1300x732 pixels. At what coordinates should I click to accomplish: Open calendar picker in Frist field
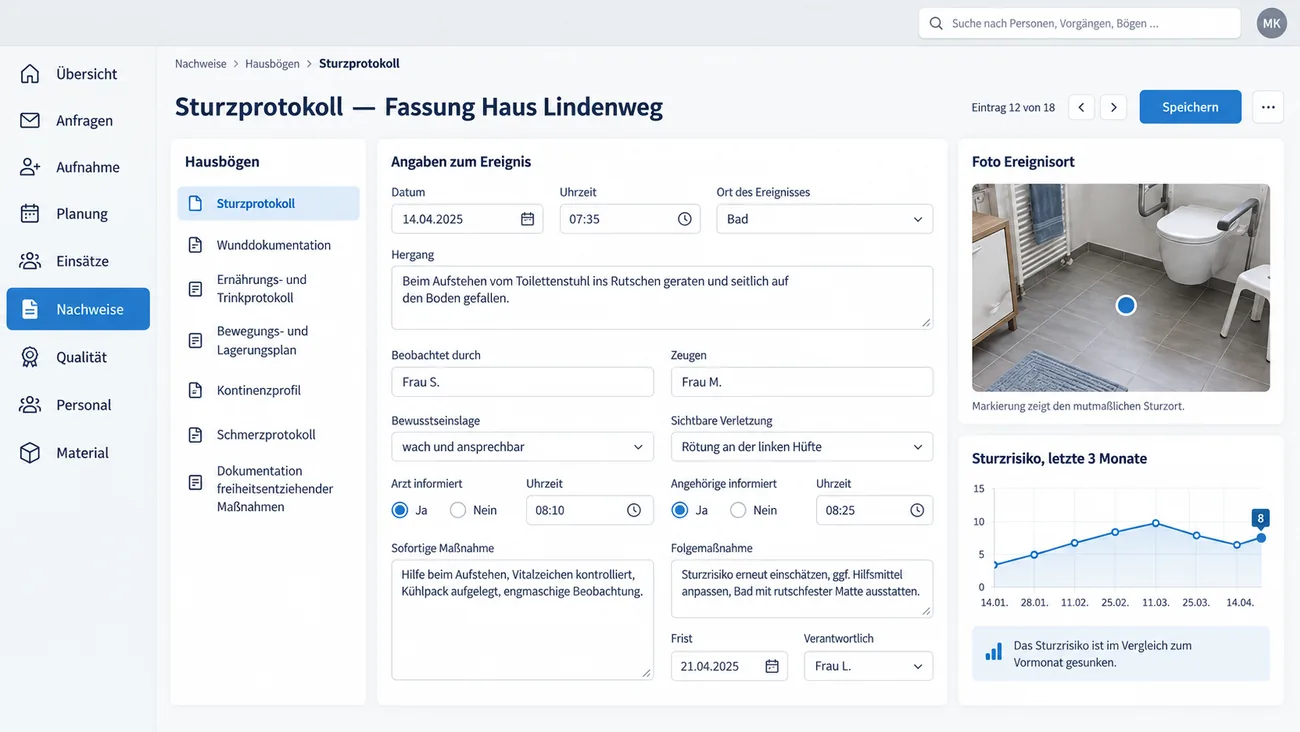[x=772, y=666]
